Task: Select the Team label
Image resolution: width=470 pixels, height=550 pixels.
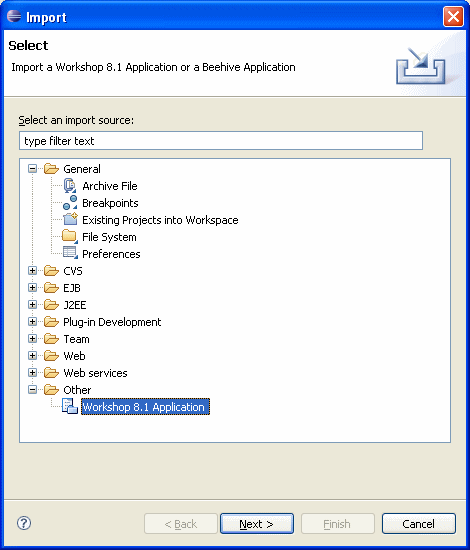Action: tap(76, 339)
